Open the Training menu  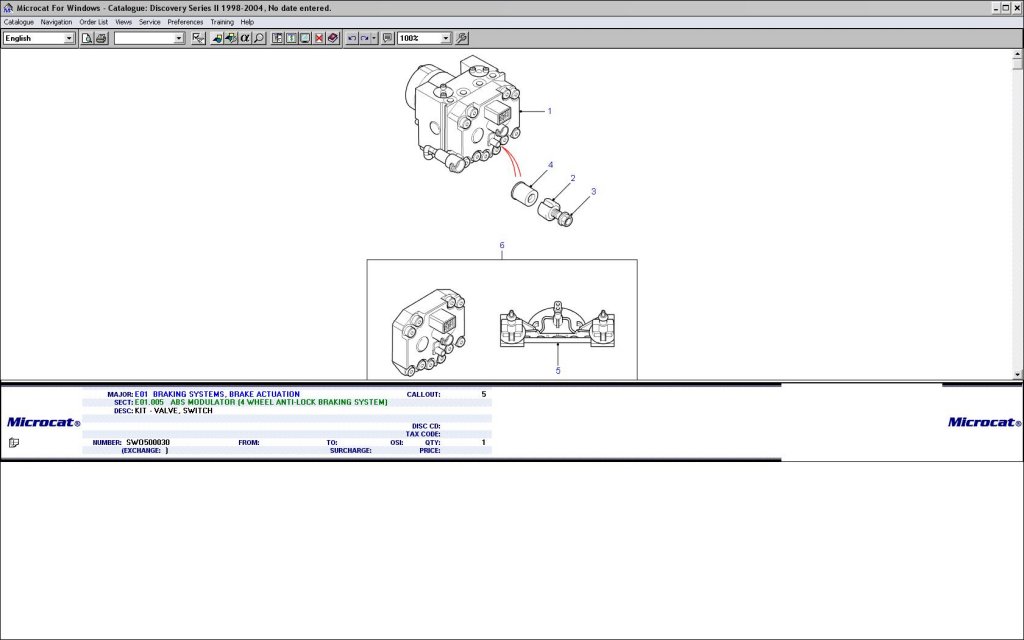(x=222, y=22)
